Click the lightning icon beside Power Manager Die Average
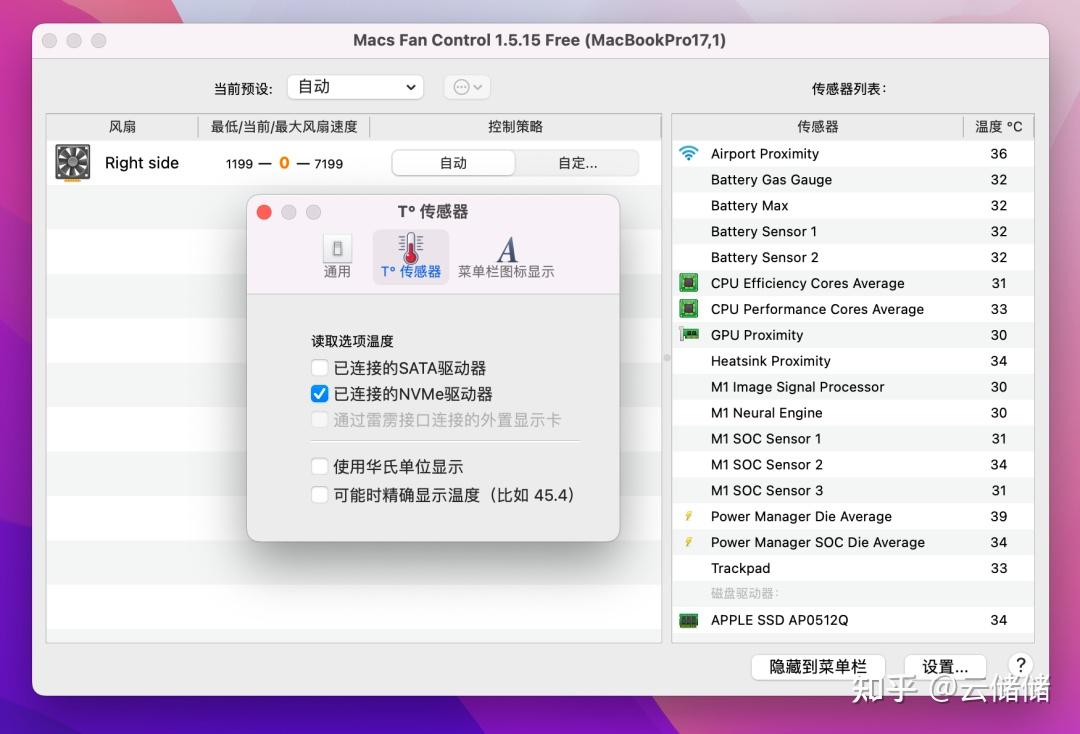 [x=689, y=516]
